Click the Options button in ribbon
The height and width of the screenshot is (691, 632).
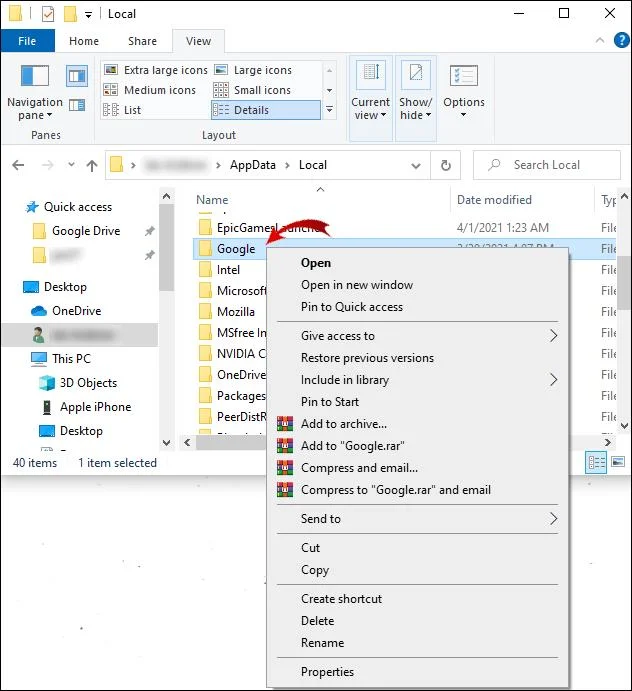464,93
